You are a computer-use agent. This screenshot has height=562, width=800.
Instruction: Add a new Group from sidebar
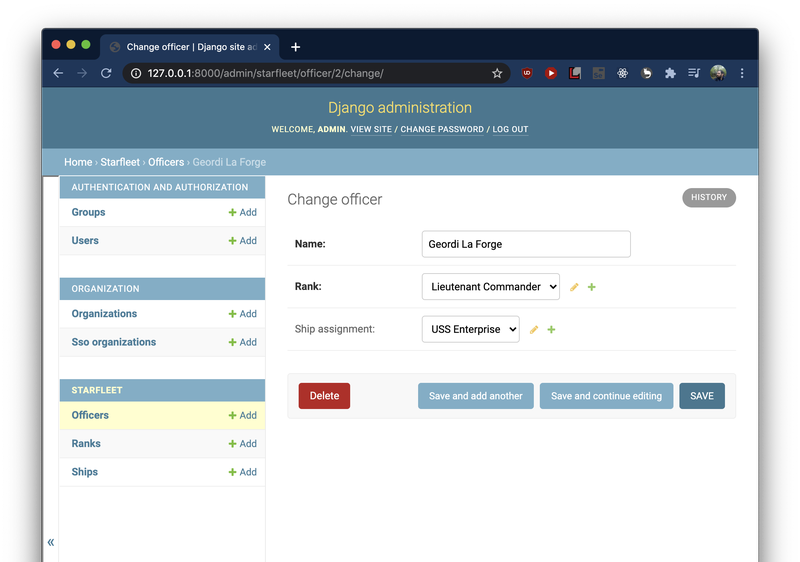(x=243, y=212)
